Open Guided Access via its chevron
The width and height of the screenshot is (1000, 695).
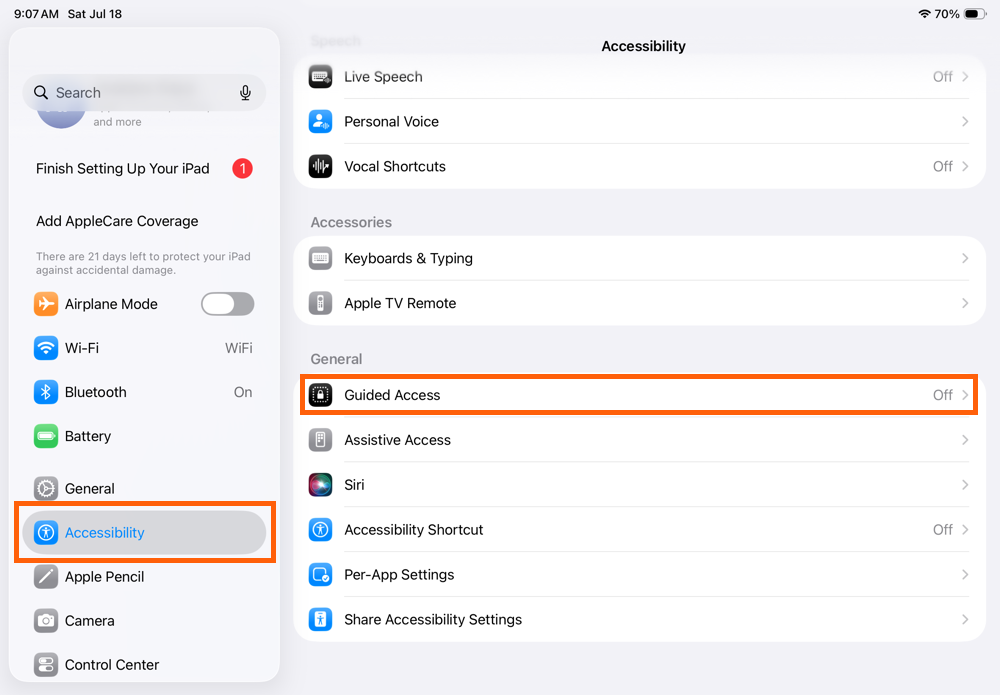[x=965, y=395]
